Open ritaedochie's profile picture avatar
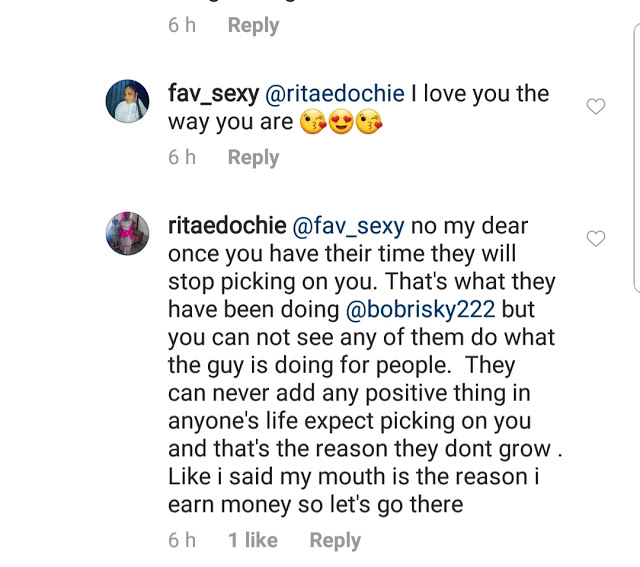The width and height of the screenshot is (640, 567). [x=128, y=233]
